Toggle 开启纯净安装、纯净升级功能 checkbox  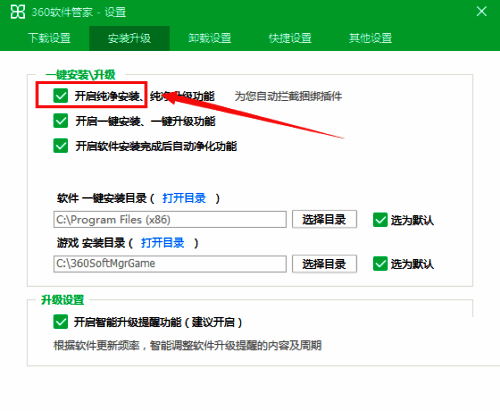click(x=61, y=96)
